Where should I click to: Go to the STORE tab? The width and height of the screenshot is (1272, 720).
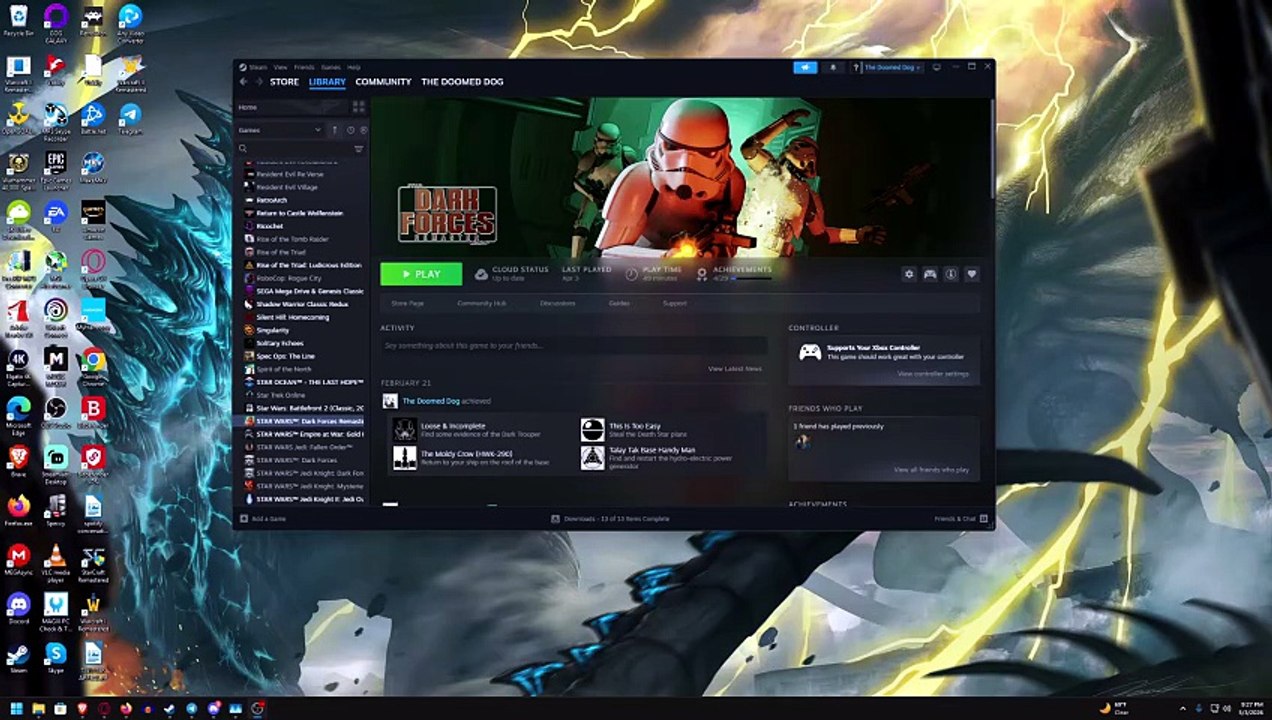[x=284, y=82]
